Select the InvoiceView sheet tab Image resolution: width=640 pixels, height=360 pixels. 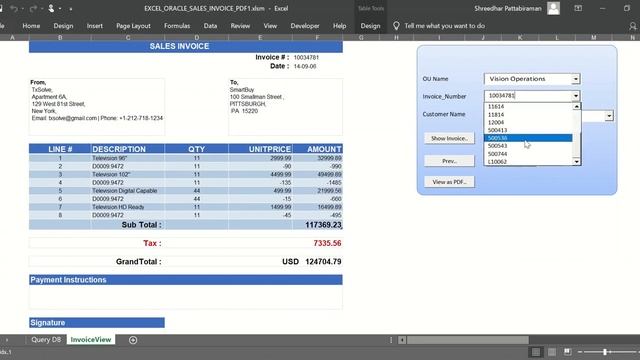pos(91,340)
